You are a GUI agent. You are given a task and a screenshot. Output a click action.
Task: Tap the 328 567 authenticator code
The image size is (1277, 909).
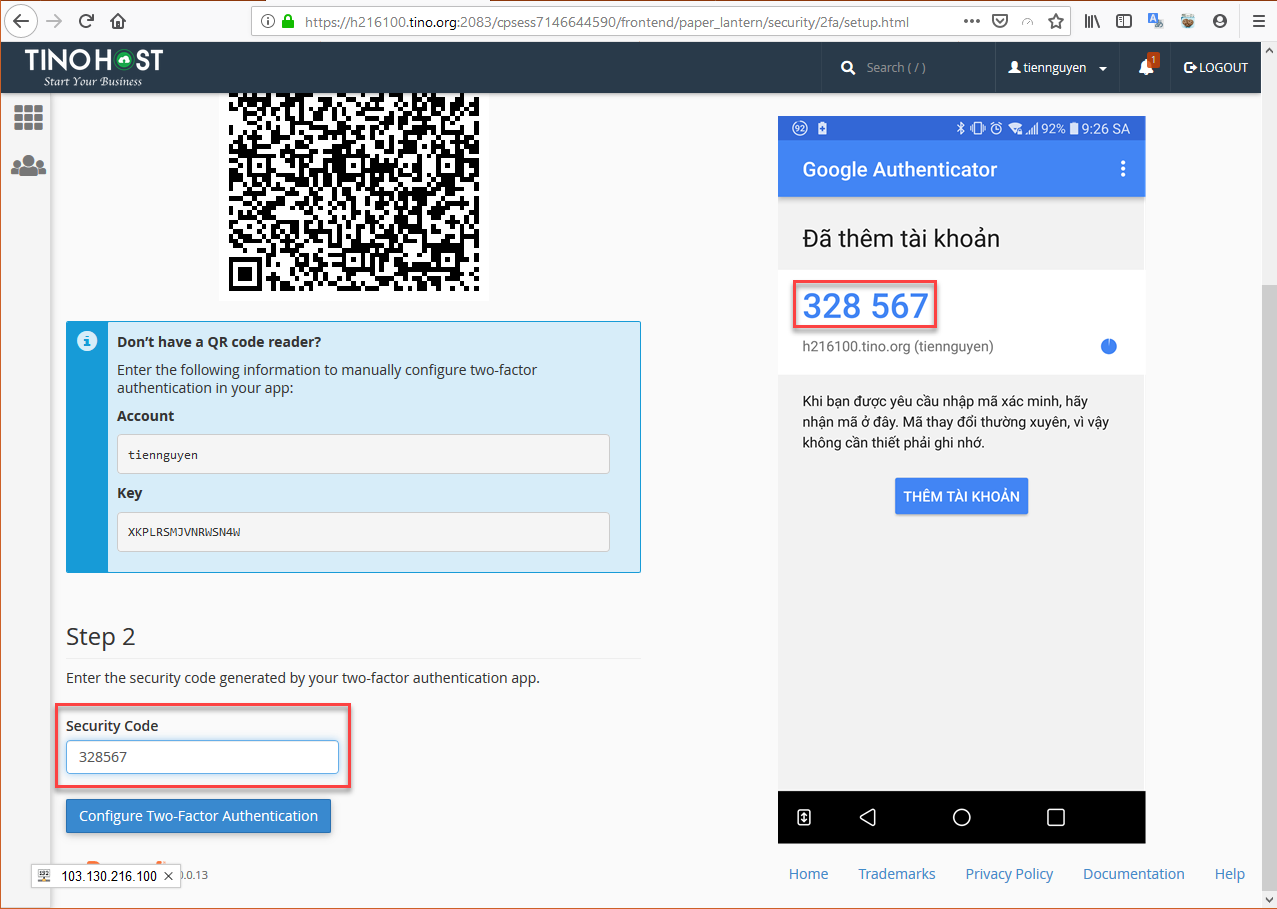tap(865, 306)
